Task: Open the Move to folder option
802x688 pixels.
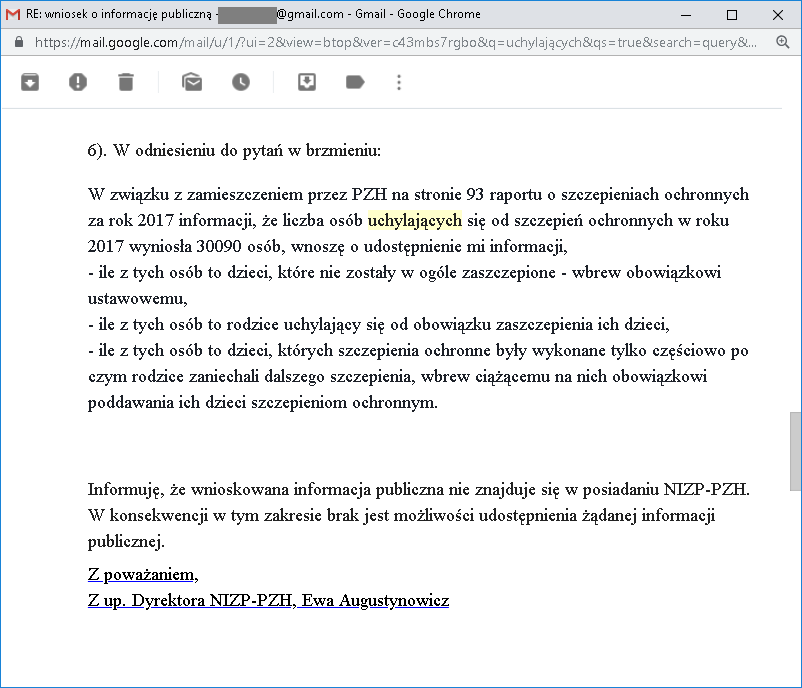Action: 307,82
